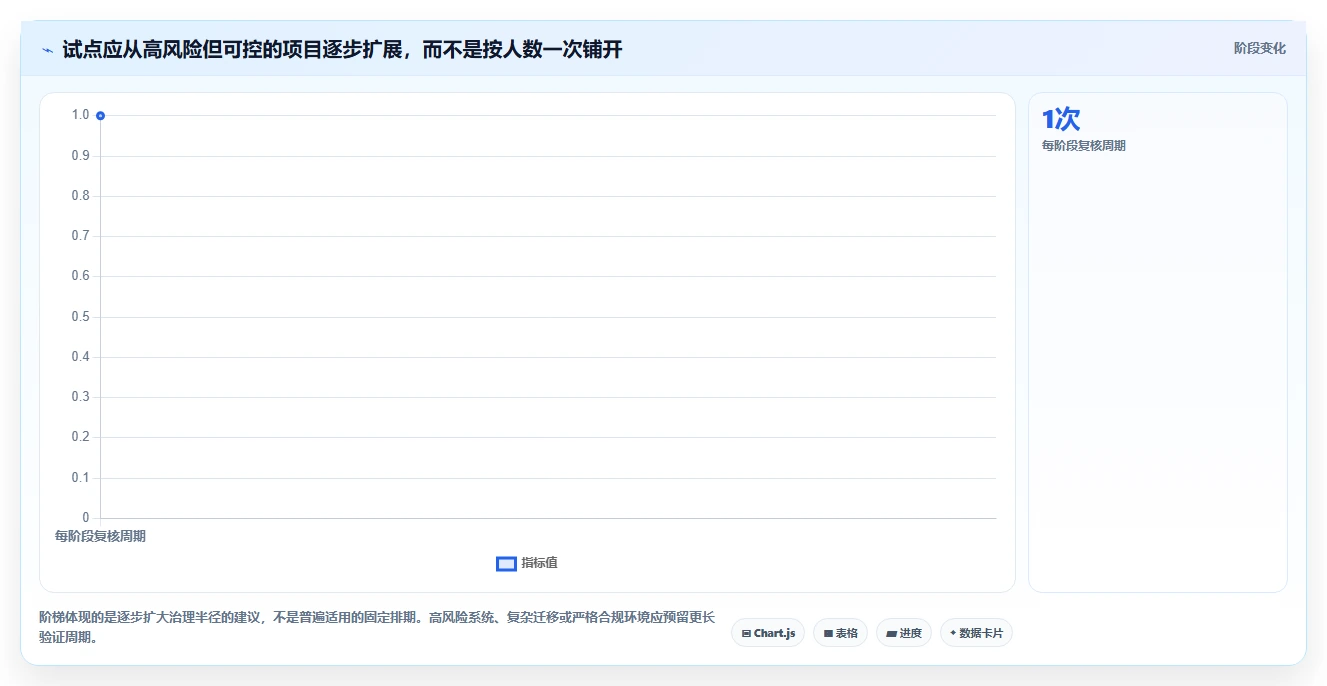Image resolution: width=1327 pixels, height=686 pixels.
Task: Select the Chart.js tag
Action: (768, 633)
